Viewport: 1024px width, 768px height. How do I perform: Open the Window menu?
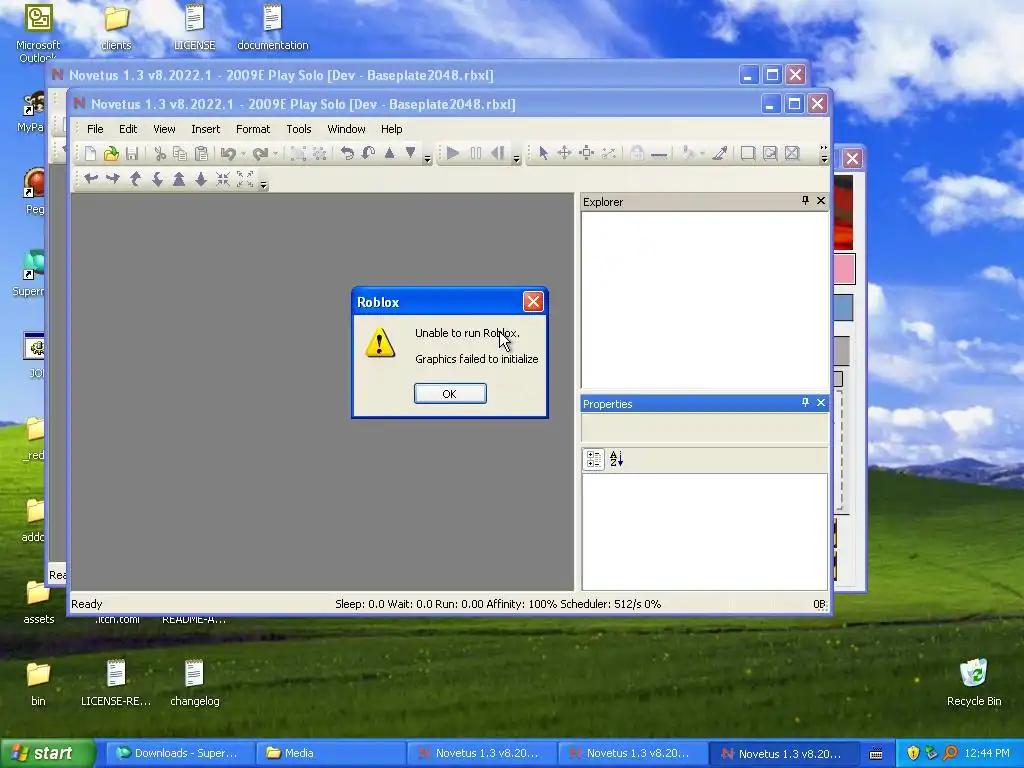point(346,129)
